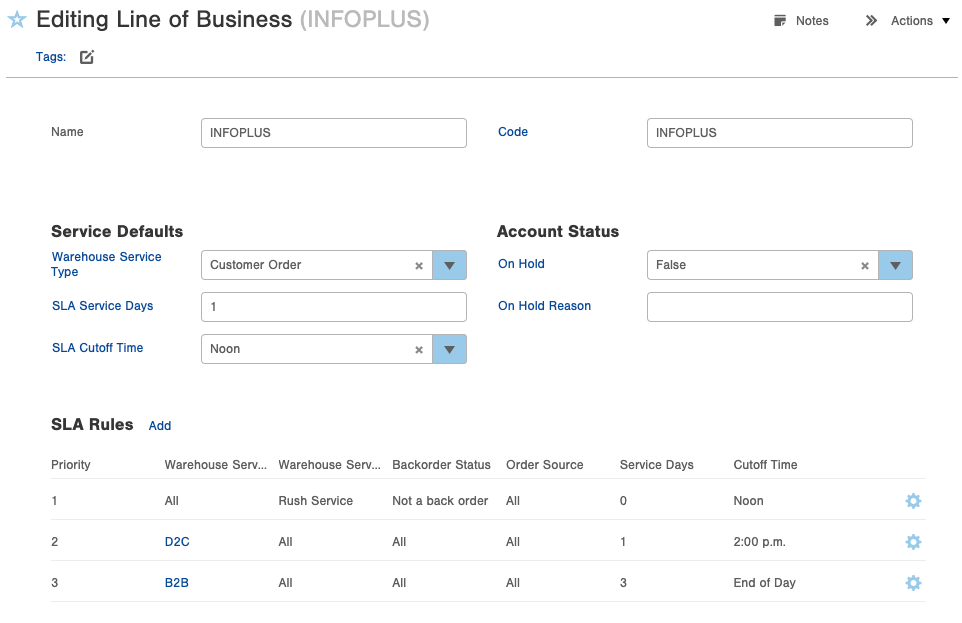Select the 2:00 p.m. cutoff cell

[760, 542]
